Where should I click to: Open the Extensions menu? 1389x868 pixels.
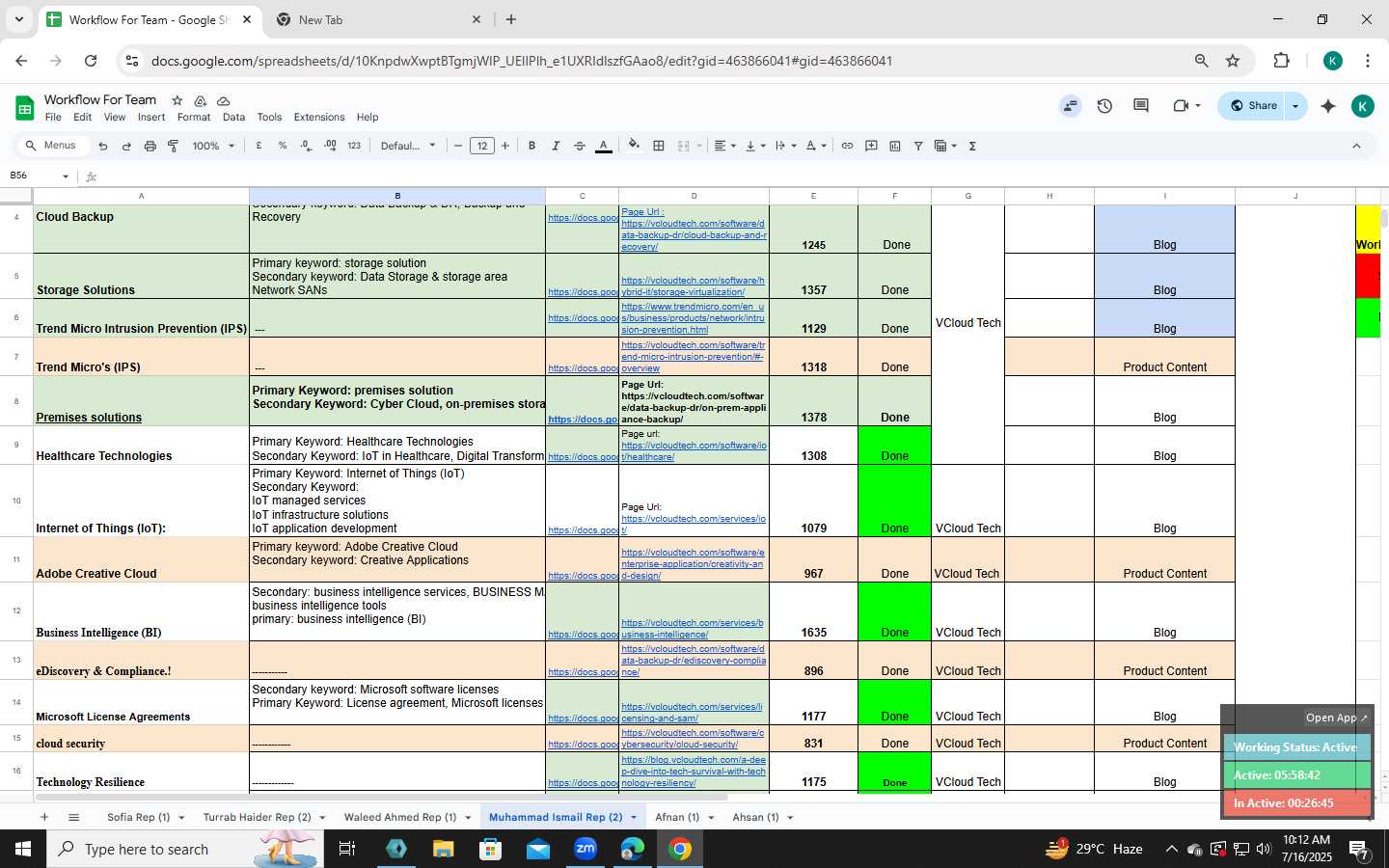click(x=319, y=117)
